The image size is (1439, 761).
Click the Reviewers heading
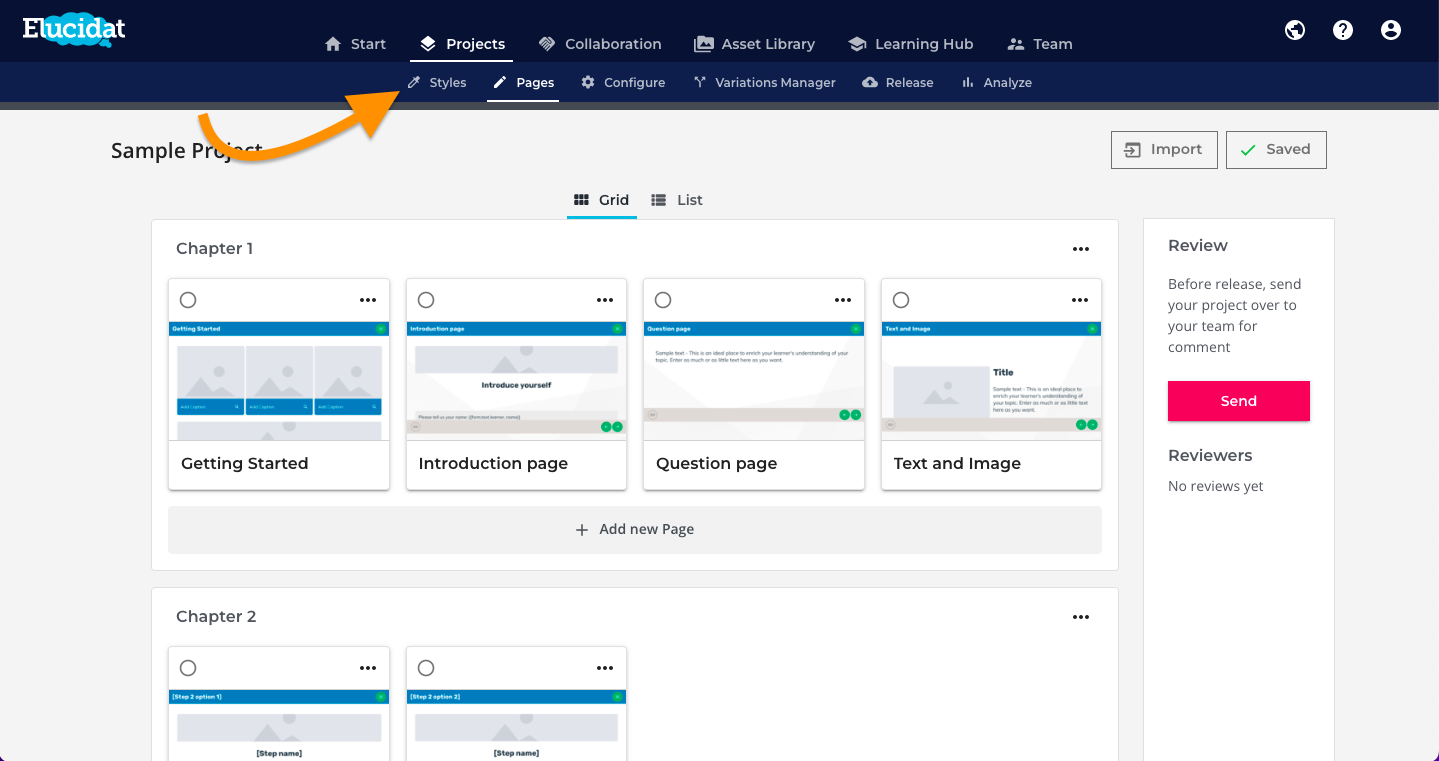click(x=1210, y=456)
